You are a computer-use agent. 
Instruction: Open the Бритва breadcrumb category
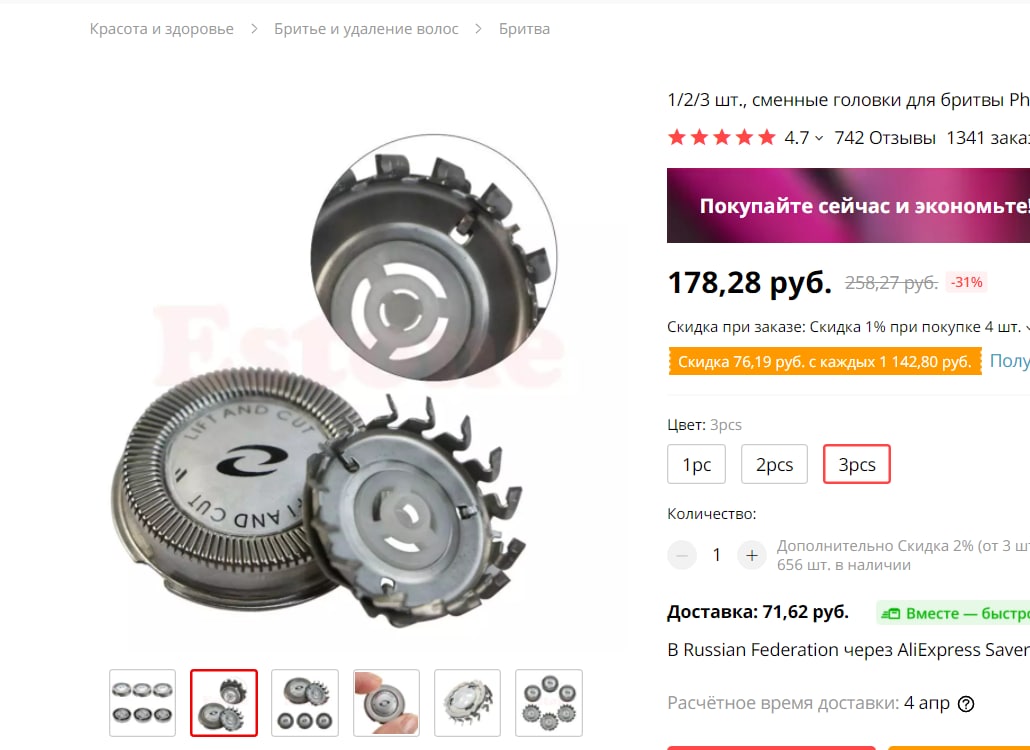(524, 29)
